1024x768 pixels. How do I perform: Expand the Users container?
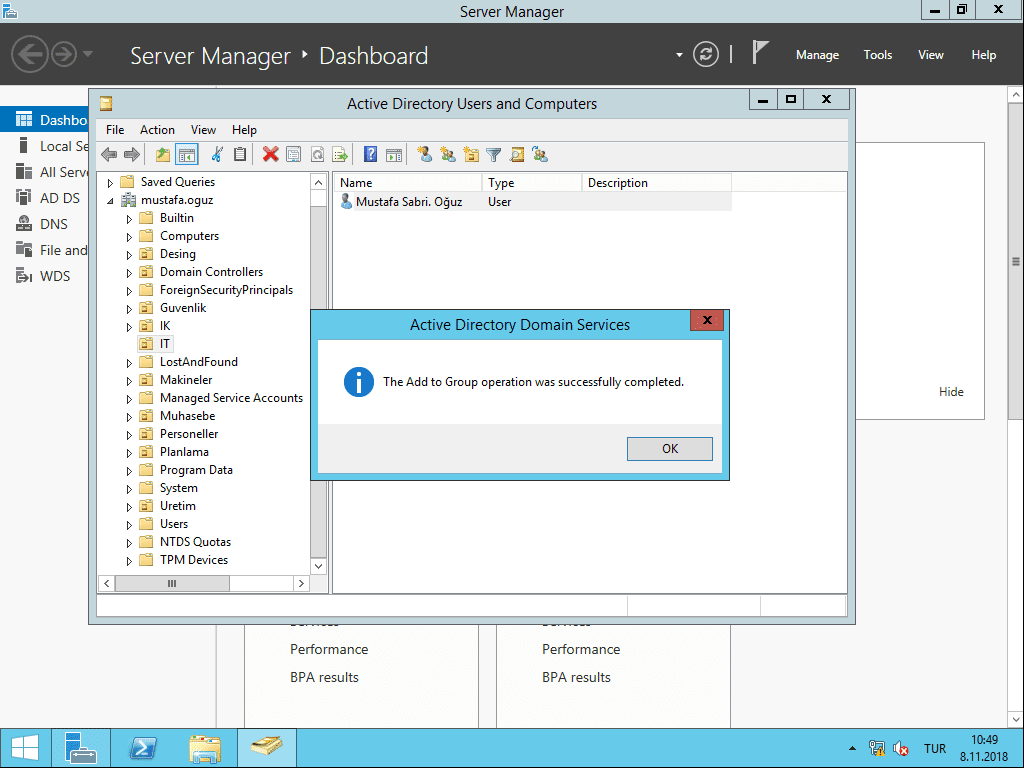129,525
